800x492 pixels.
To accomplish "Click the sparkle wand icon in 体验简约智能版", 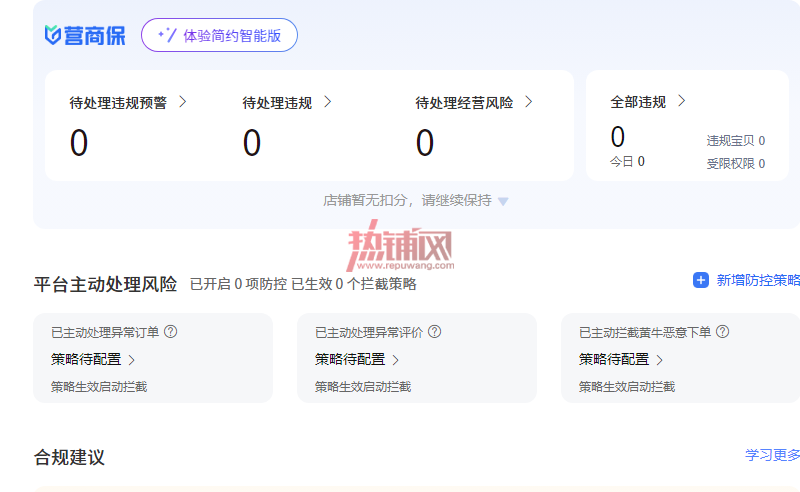I will pyautogui.click(x=167, y=35).
